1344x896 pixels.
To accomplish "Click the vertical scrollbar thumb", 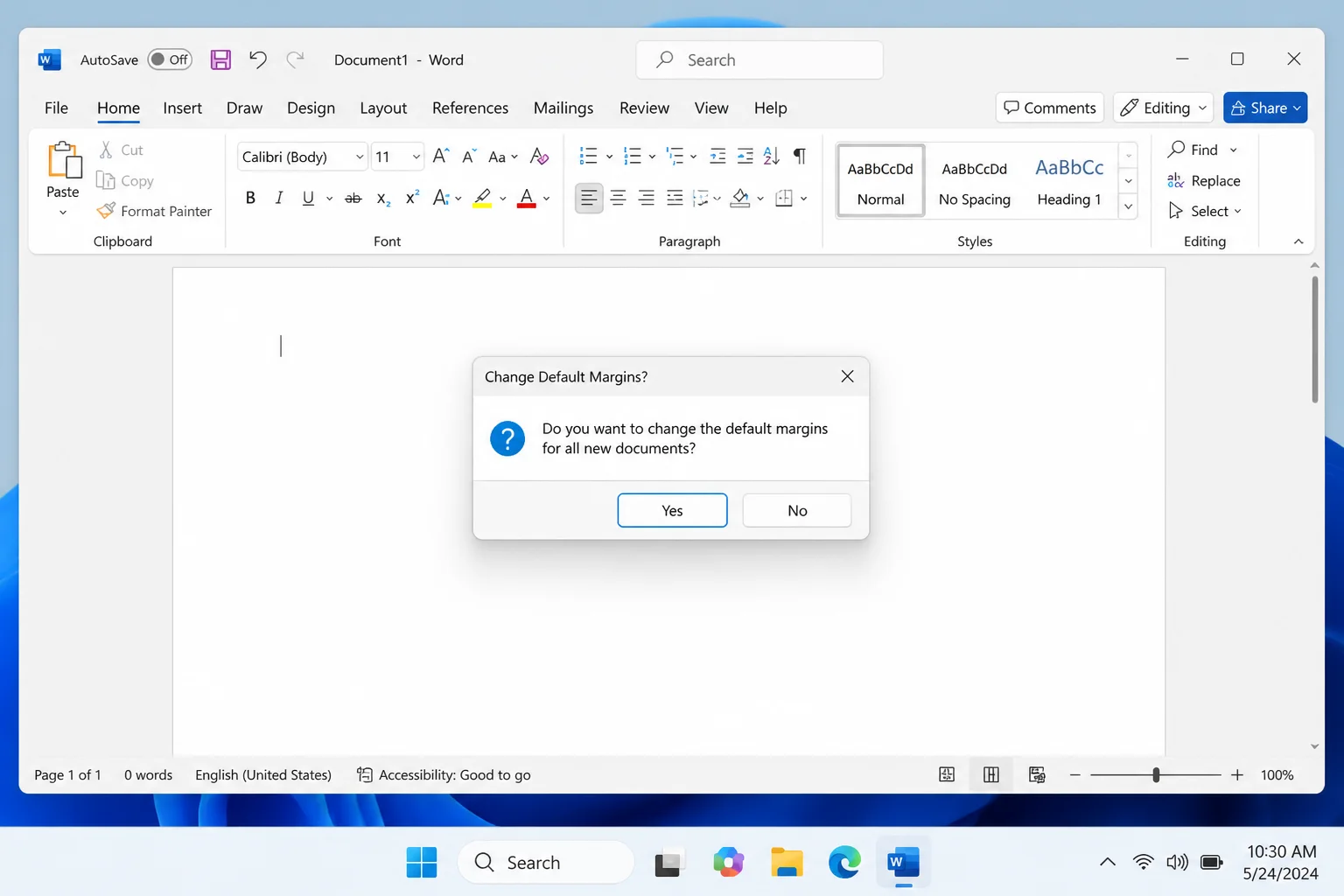I will pos(1314,339).
